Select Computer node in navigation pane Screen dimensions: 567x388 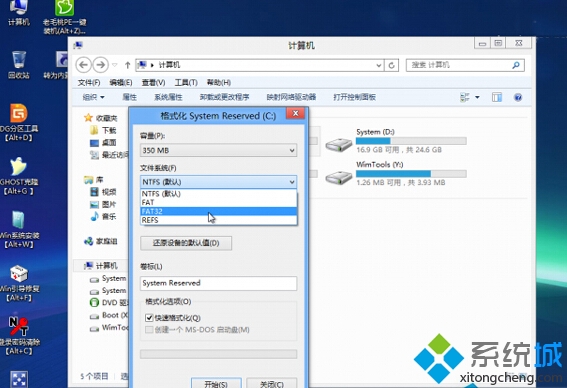(x=101, y=266)
